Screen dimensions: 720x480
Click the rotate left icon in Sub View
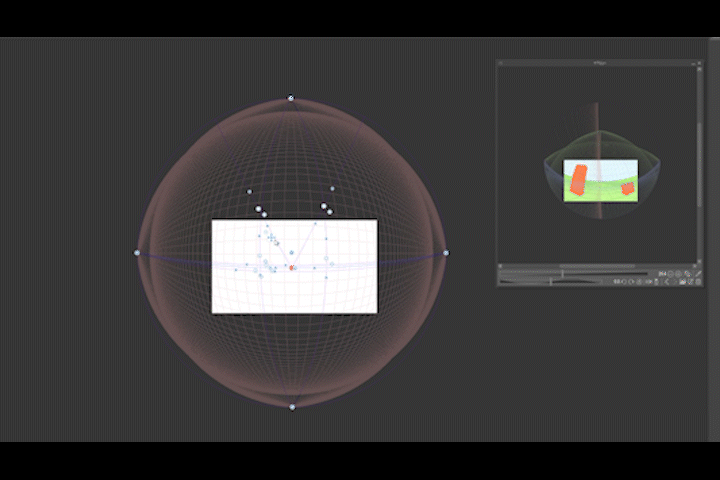click(623, 282)
